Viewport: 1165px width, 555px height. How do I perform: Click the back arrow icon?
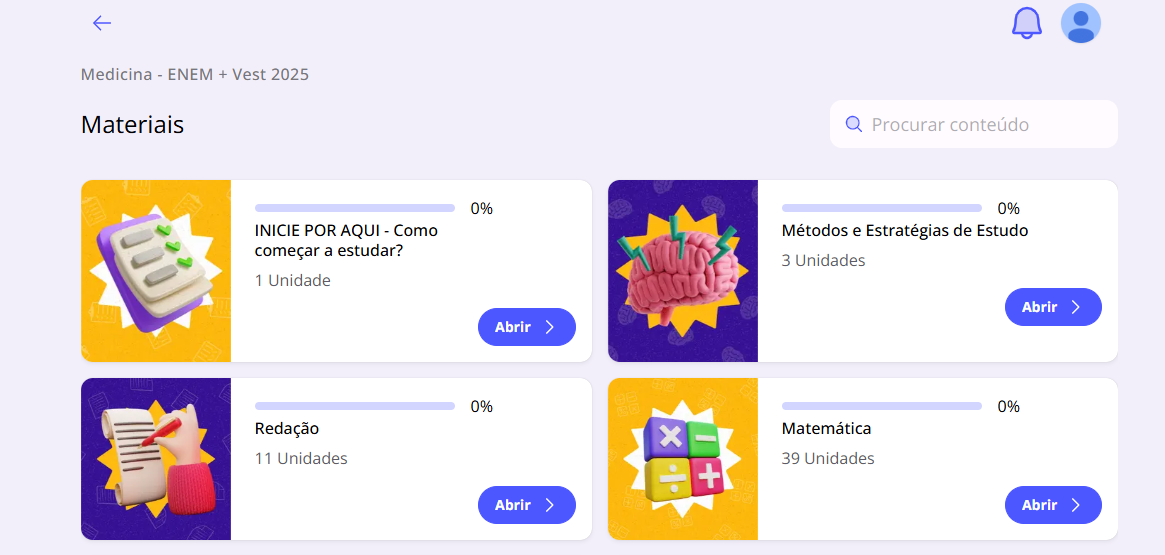pyautogui.click(x=102, y=23)
